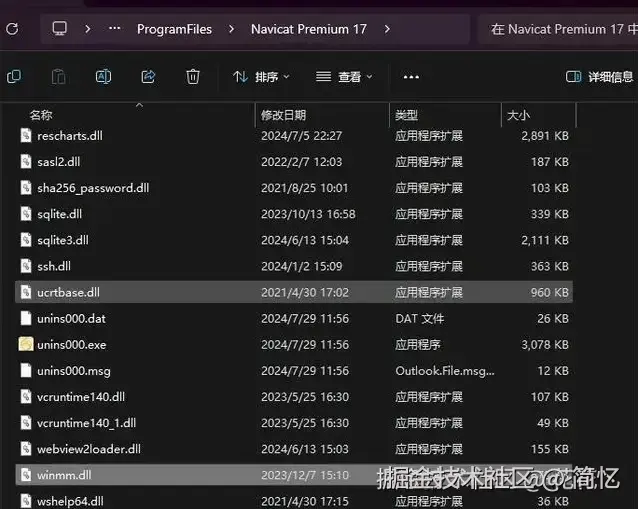
Task: Click the blank file icon of unins000.msg
Action: pyautogui.click(x=26, y=370)
